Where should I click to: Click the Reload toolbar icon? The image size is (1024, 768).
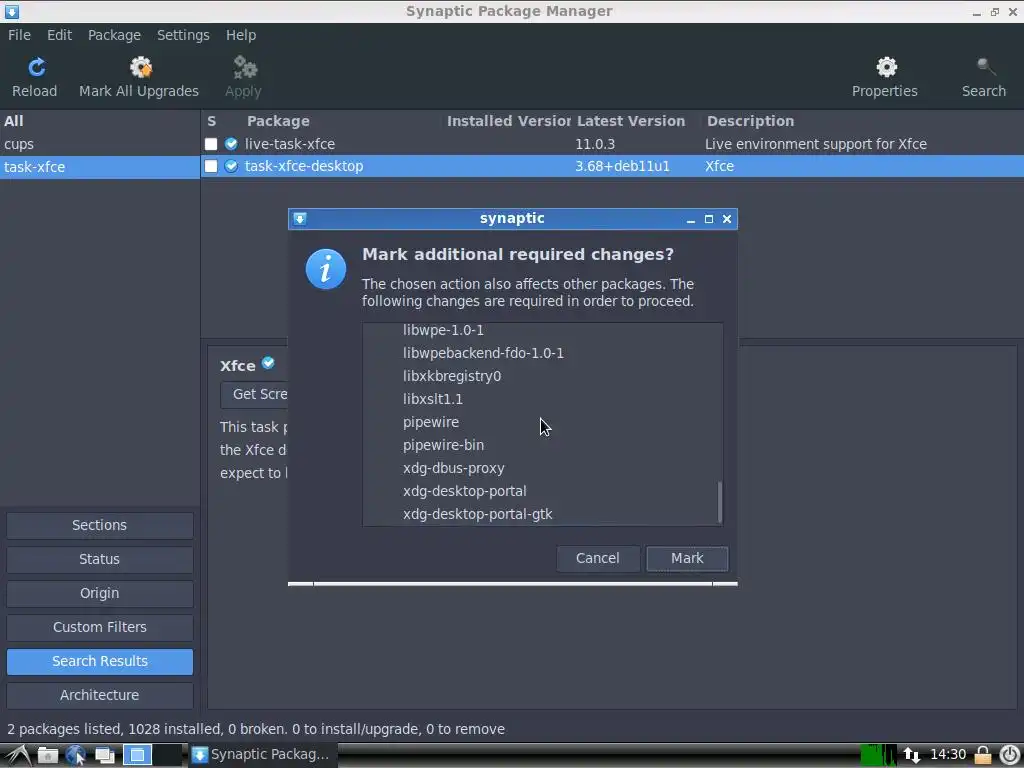(37, 67)
